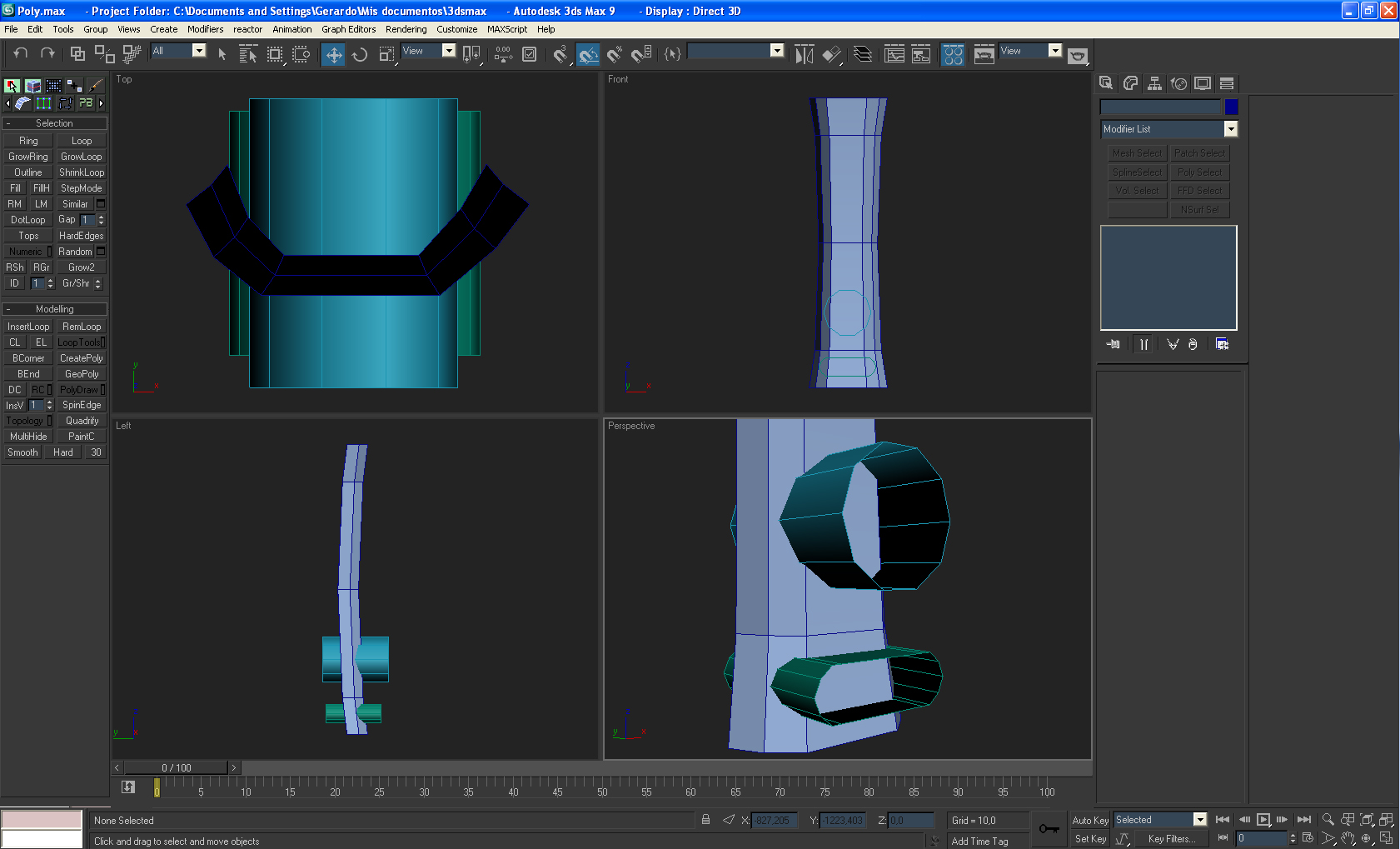
Task: Switch to the Display command panel
Action: pos(1203,83)
